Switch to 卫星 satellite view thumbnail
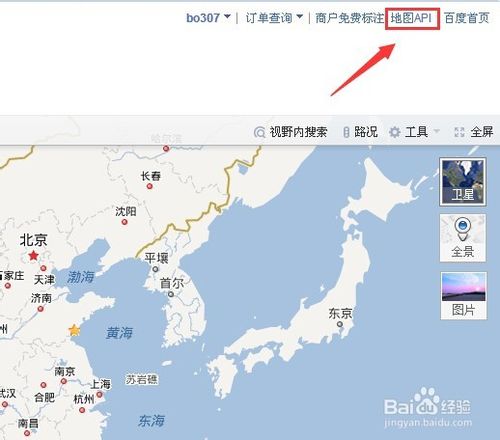500x440 pixels. 463,182
